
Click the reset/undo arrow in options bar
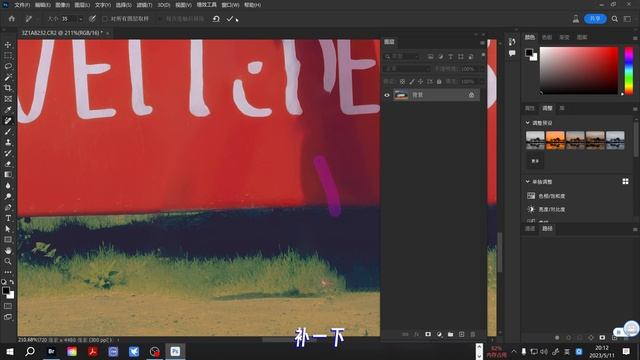pos(216,19)
